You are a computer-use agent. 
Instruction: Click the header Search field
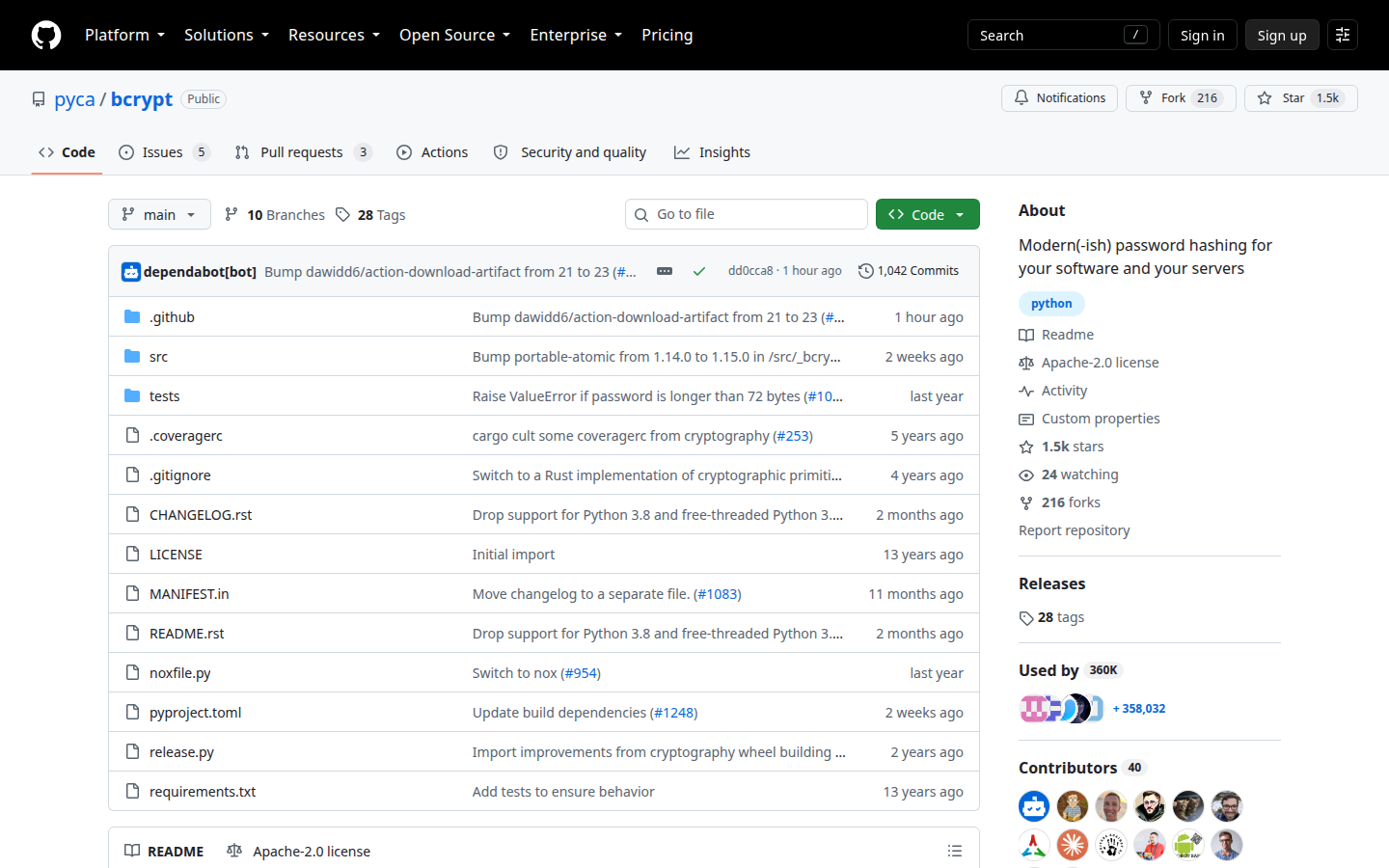(x=1063, y=35)
